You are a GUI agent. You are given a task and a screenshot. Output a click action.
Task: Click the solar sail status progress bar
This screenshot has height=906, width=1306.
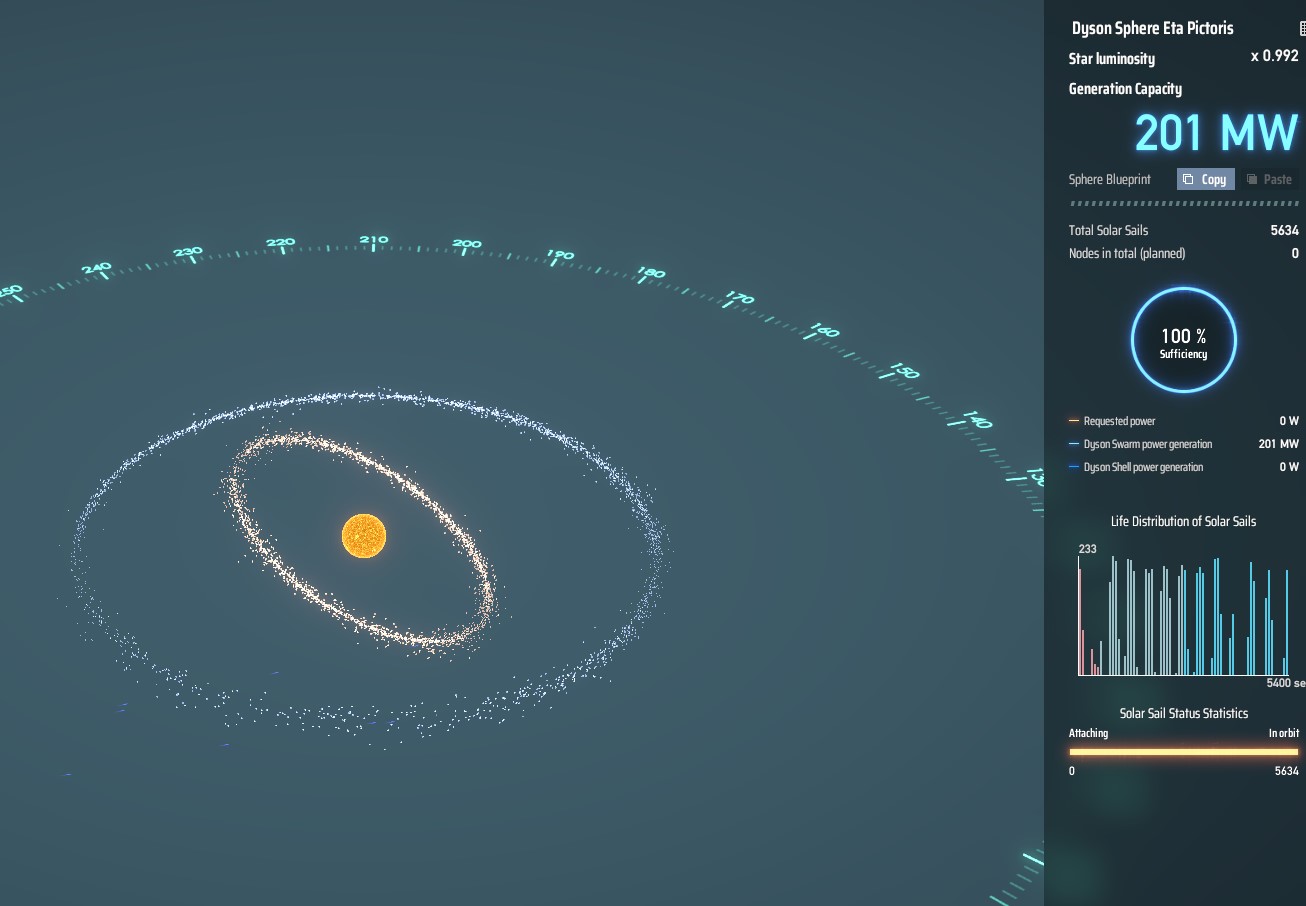click(x=1184, y=752)
